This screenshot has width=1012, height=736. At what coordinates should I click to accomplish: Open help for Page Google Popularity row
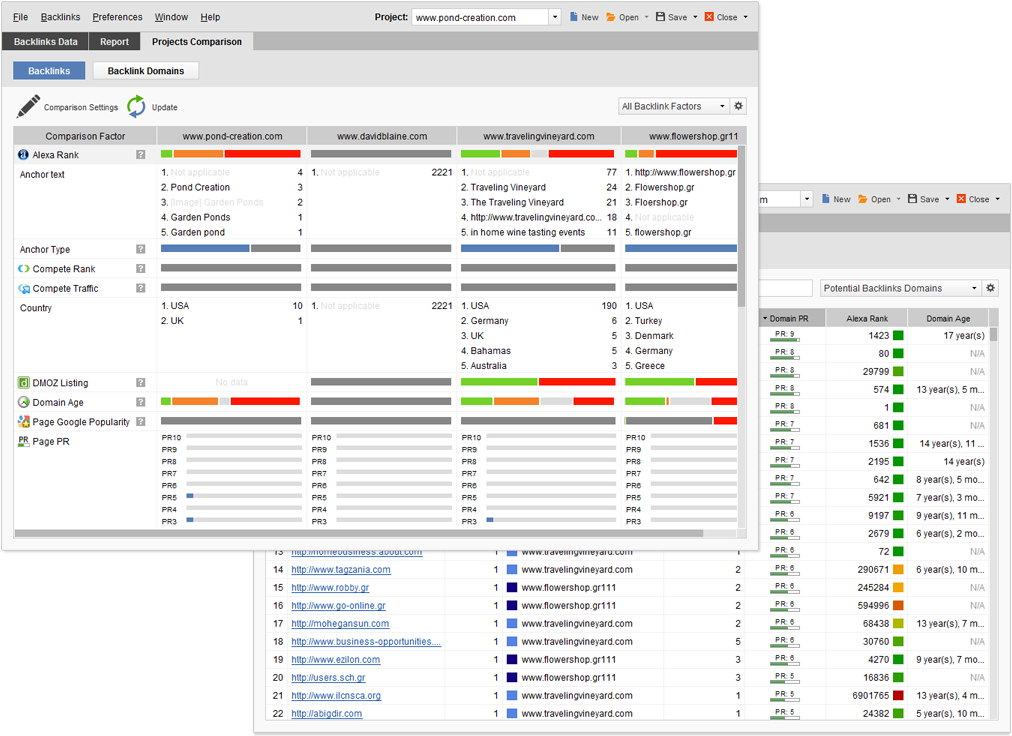[141, 422]
